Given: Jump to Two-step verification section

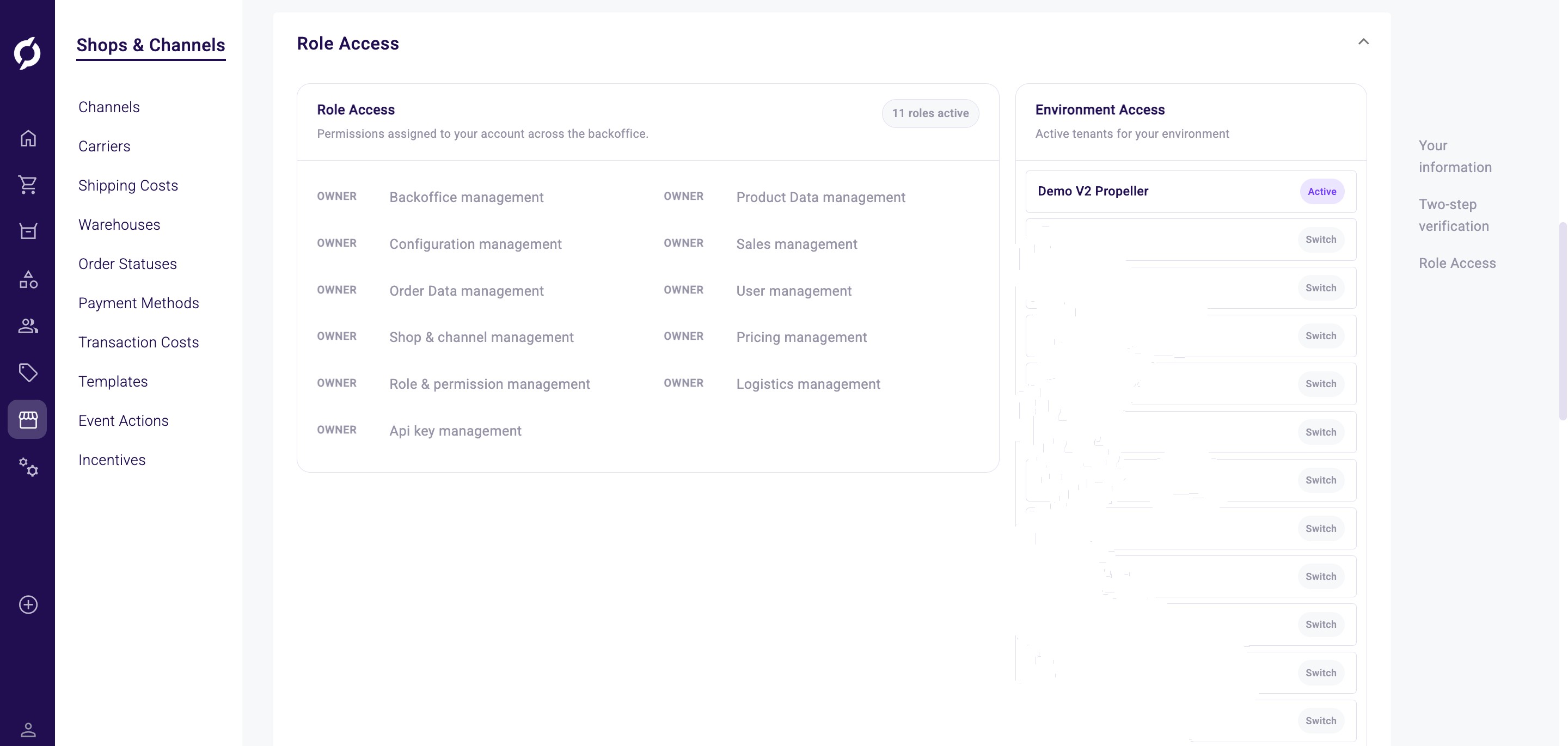Looking at the screenshot, I should (1454, 215).
